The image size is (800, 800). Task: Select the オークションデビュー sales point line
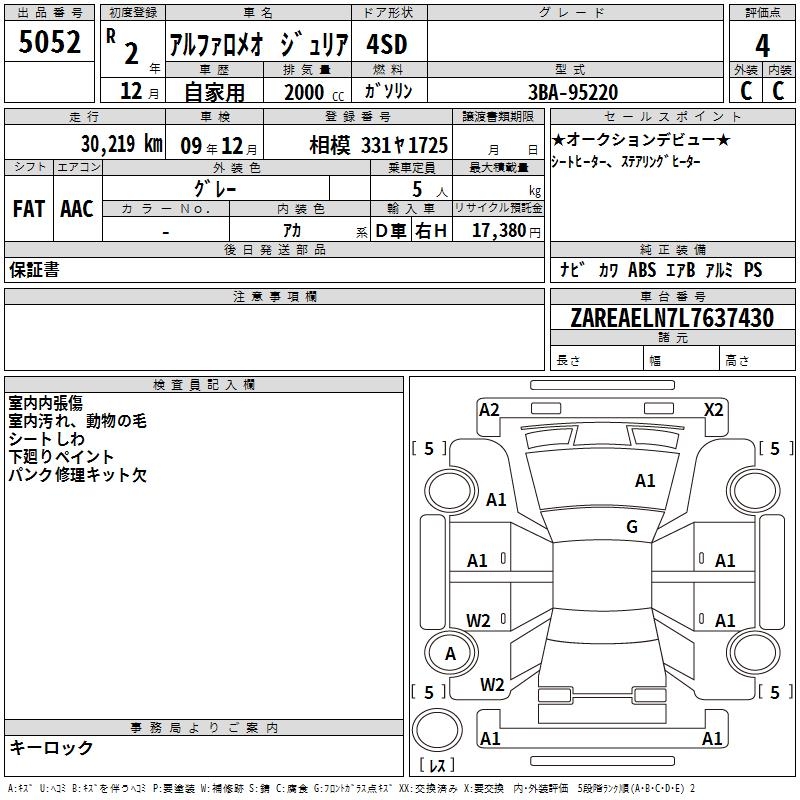(x=641, y=139)
